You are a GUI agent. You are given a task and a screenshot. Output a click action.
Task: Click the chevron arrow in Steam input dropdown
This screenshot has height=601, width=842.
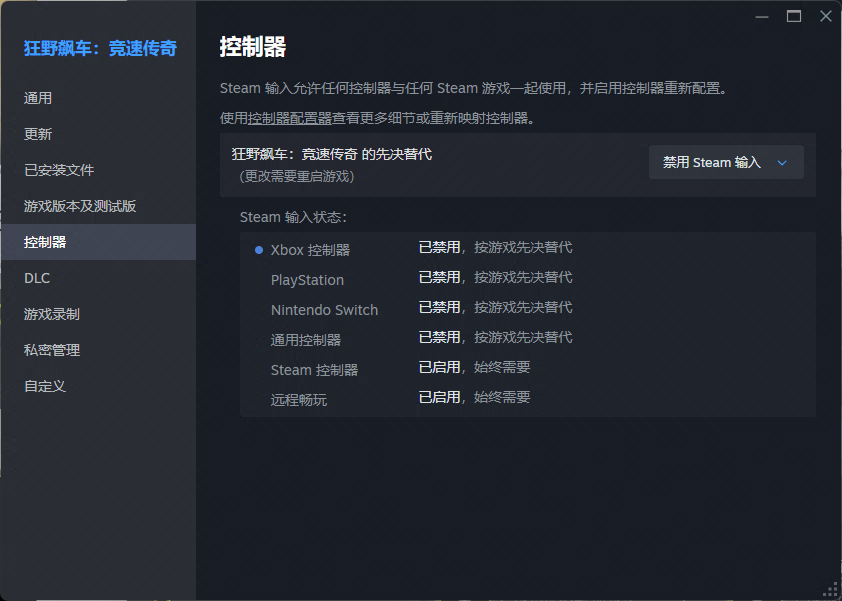(x=782, y=163)
